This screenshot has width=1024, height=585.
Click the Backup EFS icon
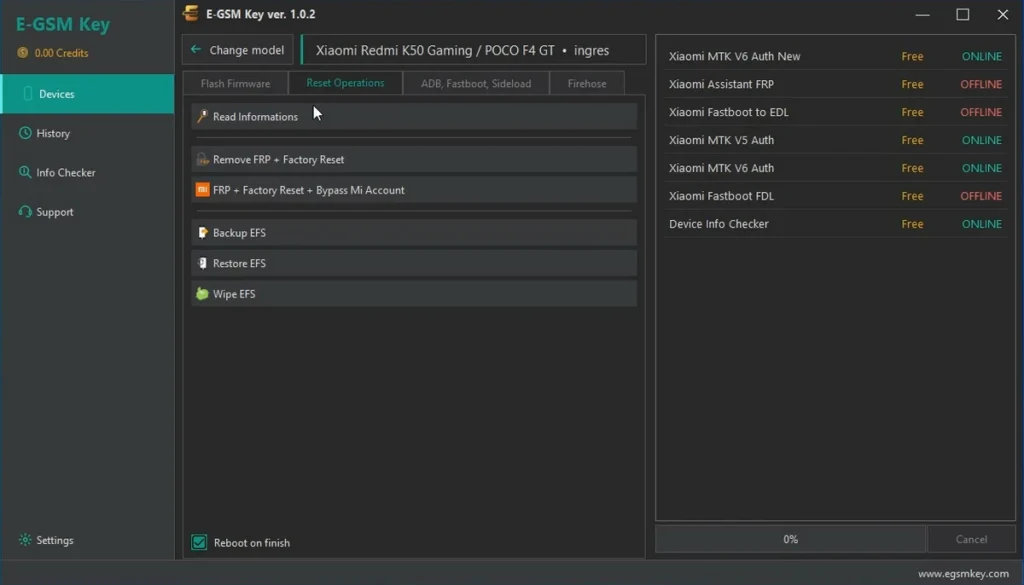click(202, 232)
